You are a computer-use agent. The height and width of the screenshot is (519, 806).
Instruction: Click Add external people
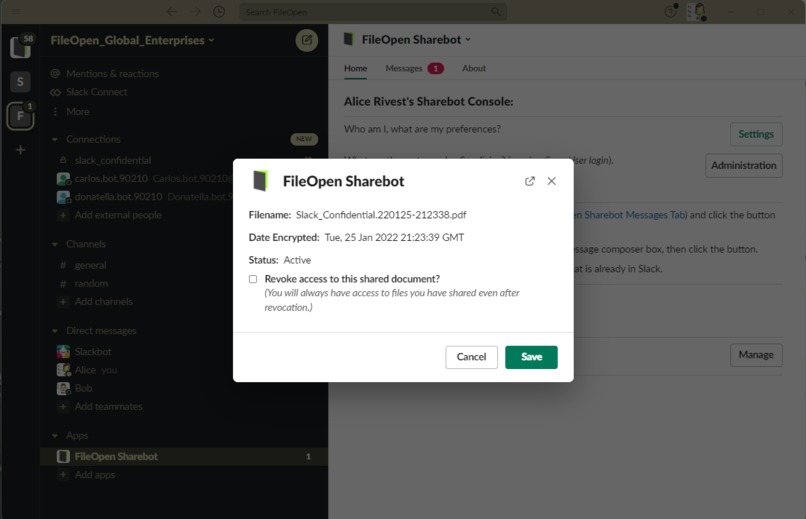118,215
